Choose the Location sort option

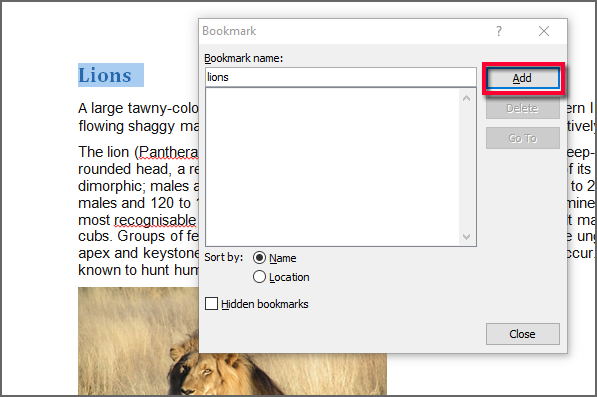[x=259, y=277]
